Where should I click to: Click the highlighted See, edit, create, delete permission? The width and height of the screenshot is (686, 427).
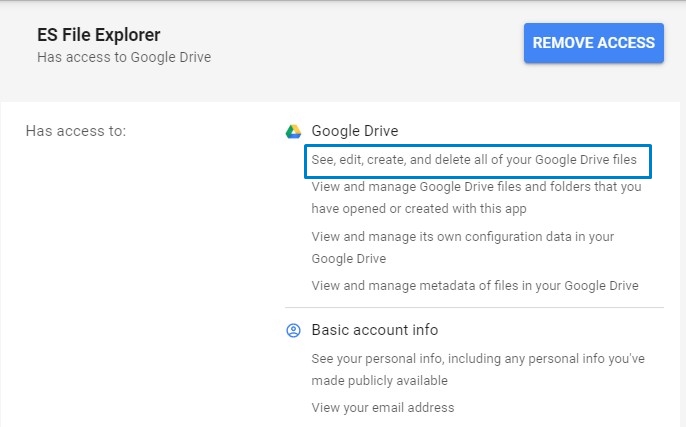tap(474, 160)
